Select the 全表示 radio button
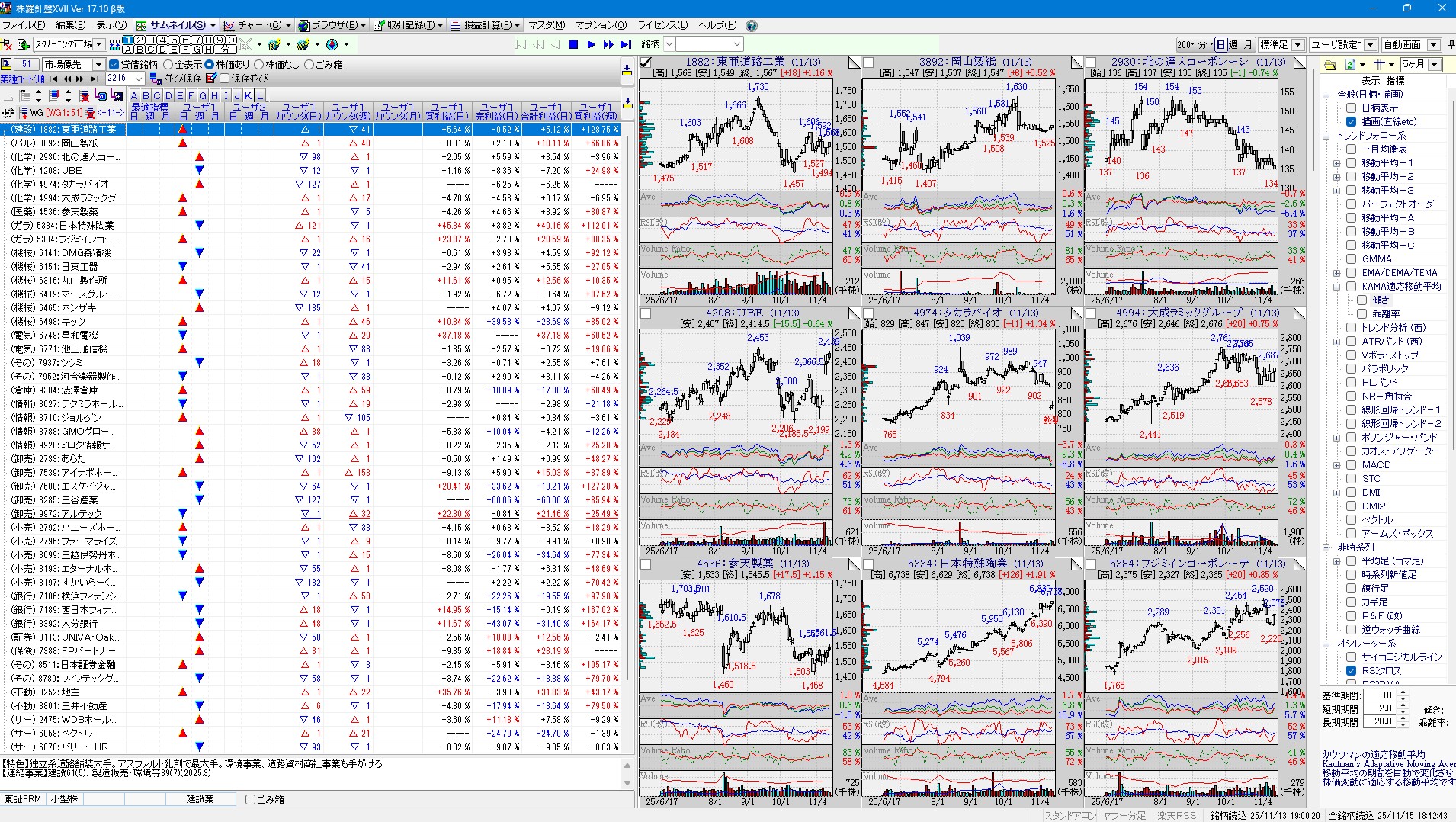The image size is (1456, 822). point(168,65)
